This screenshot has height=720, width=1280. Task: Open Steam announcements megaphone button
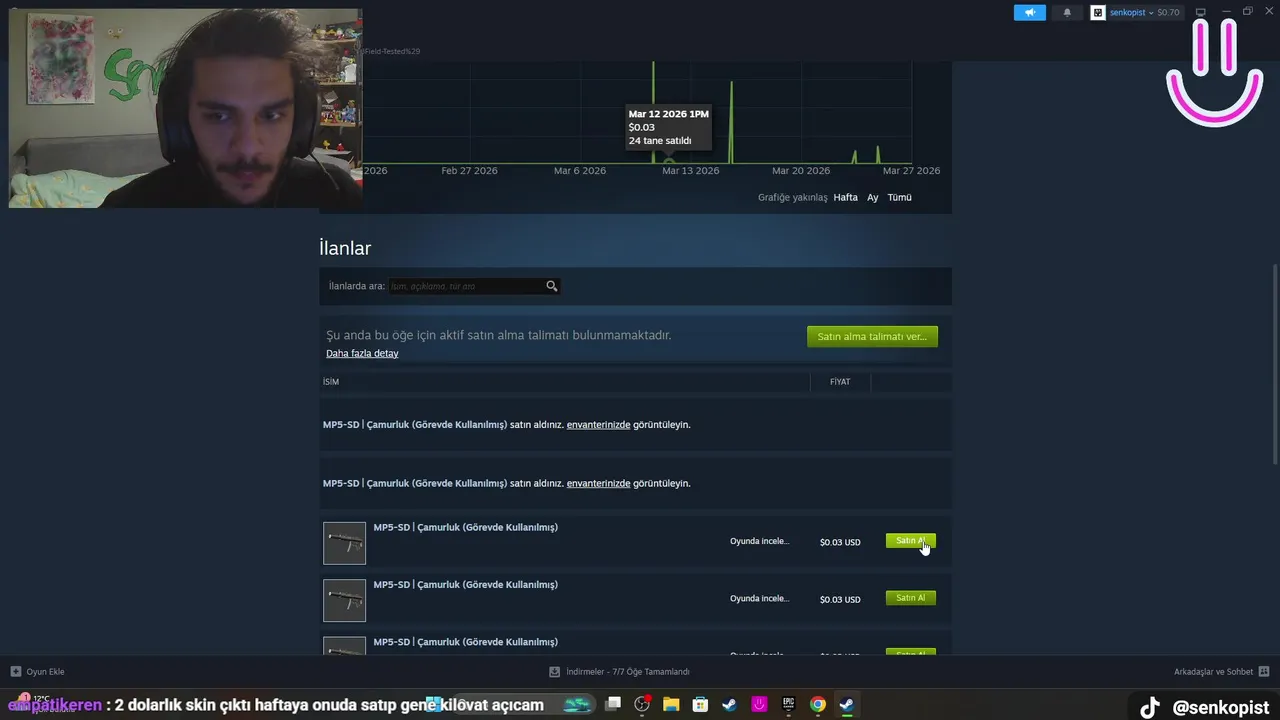pyautogui.click(x=1029, y=12)
